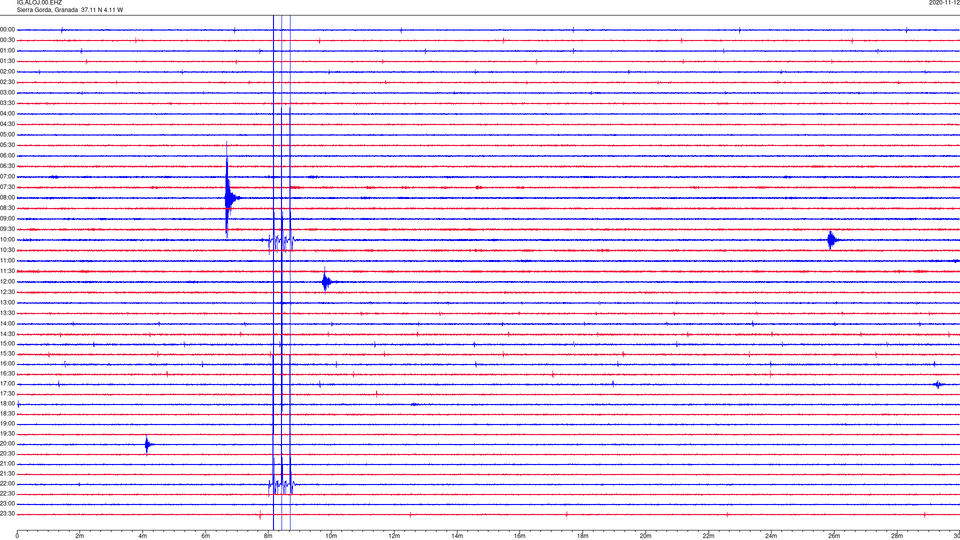Viewport: 960px width, 540px height.
Task: Select the 12:00 row time label
Action: pyautogui.click(x=7, y=282)
